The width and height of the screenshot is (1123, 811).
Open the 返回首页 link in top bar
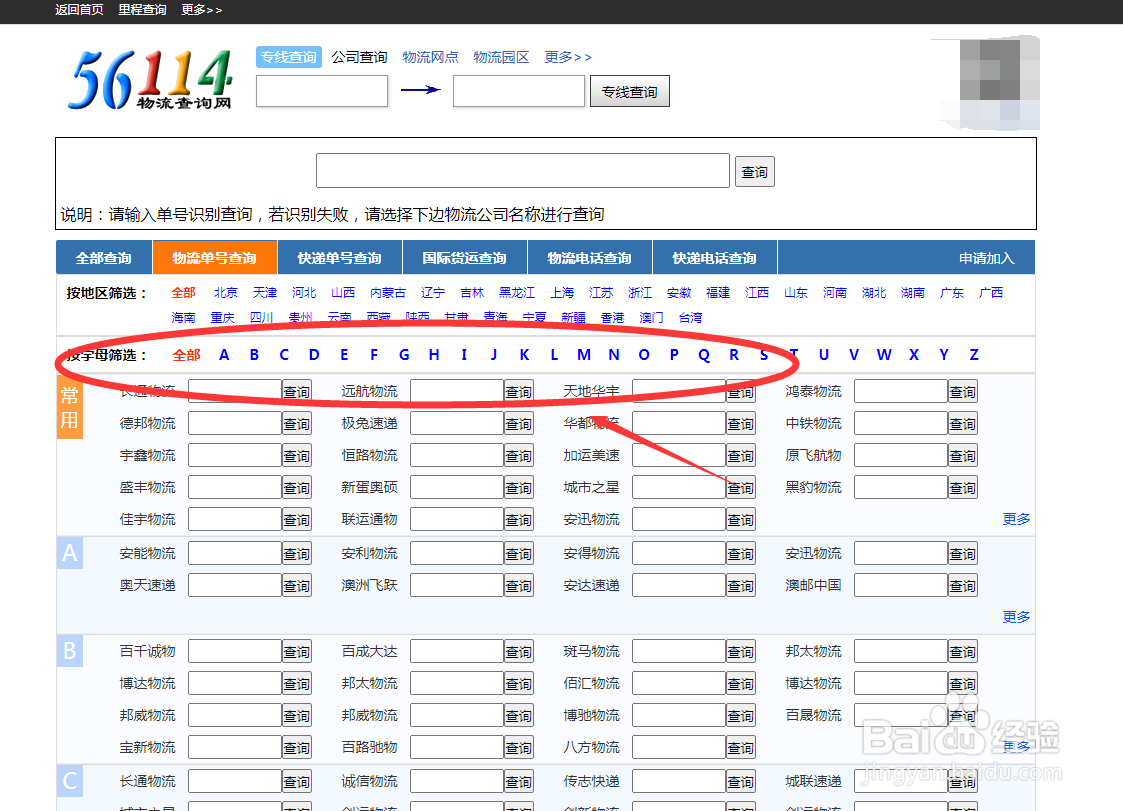coord(79,9)
